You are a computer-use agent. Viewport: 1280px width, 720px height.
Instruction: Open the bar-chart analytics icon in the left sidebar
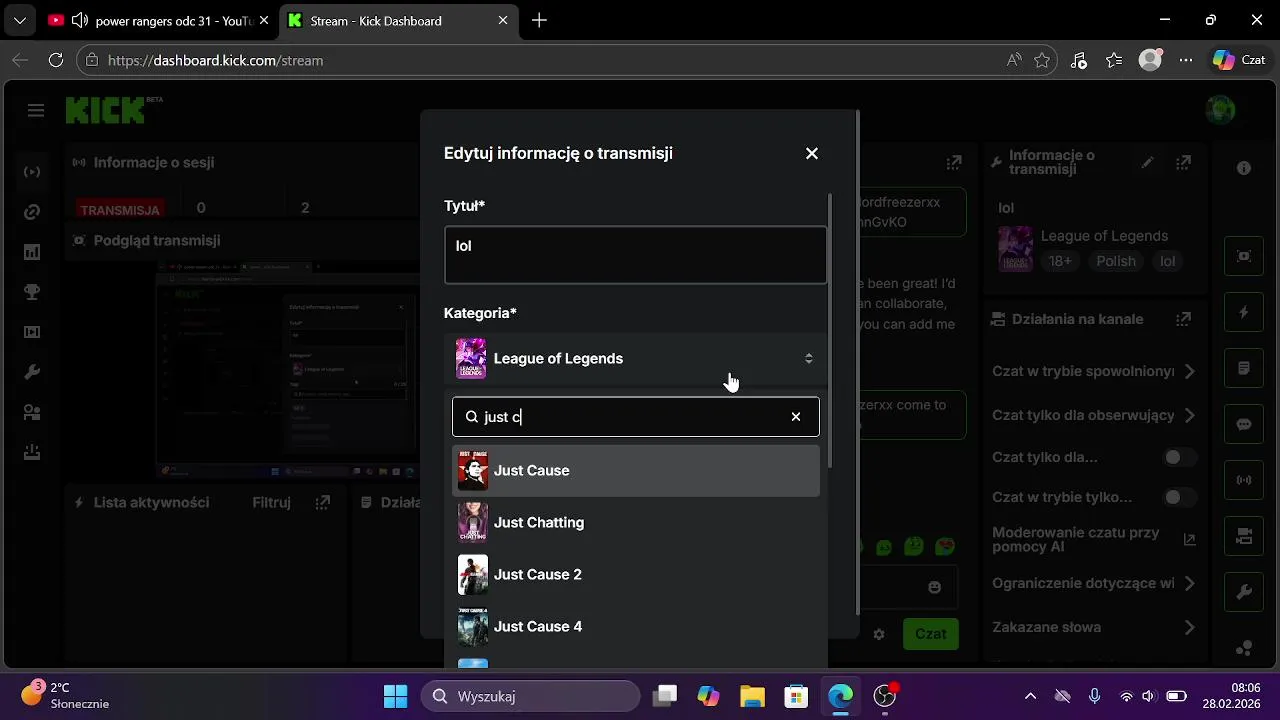pos(32,252)
